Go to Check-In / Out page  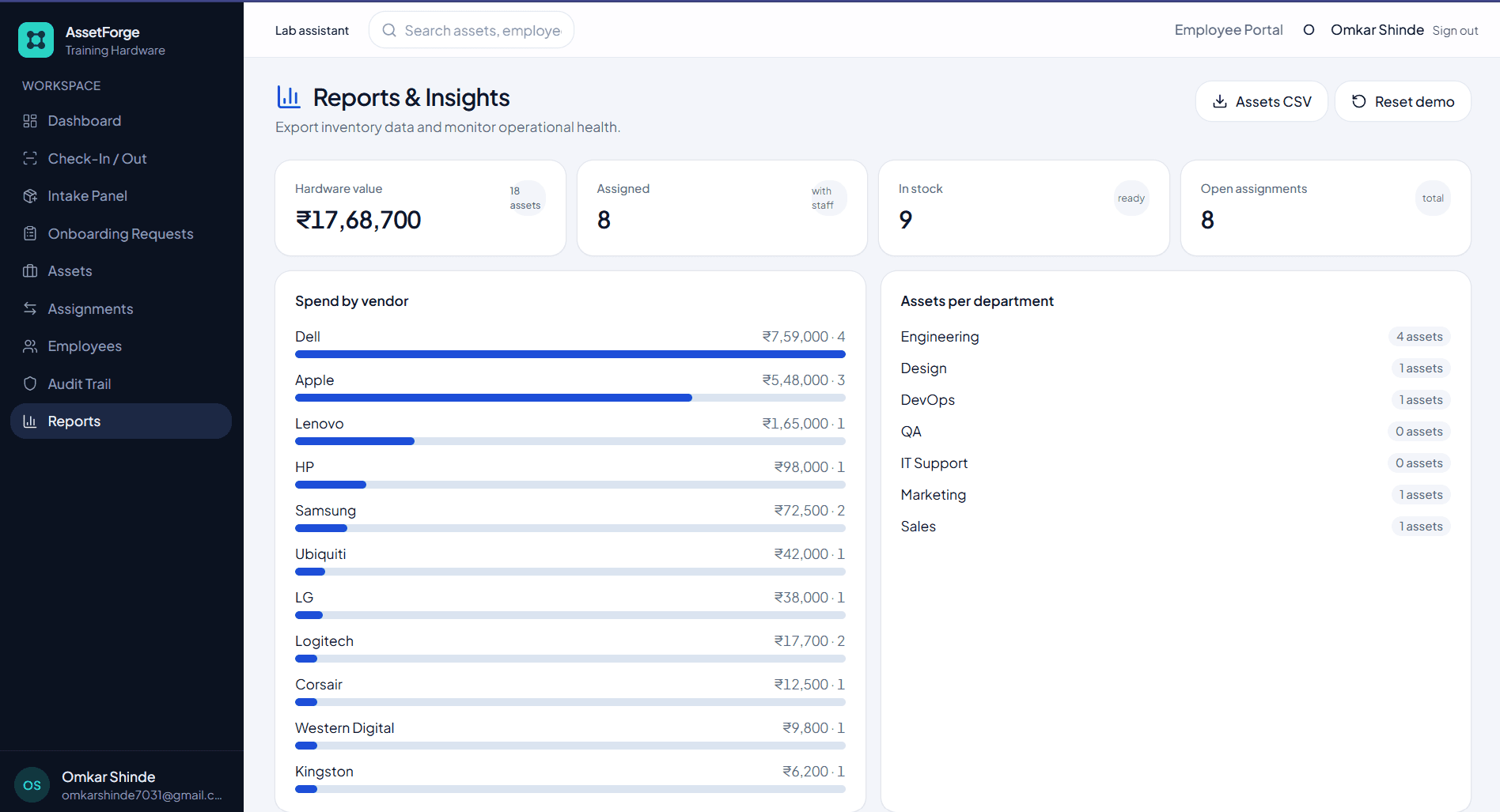121,158
